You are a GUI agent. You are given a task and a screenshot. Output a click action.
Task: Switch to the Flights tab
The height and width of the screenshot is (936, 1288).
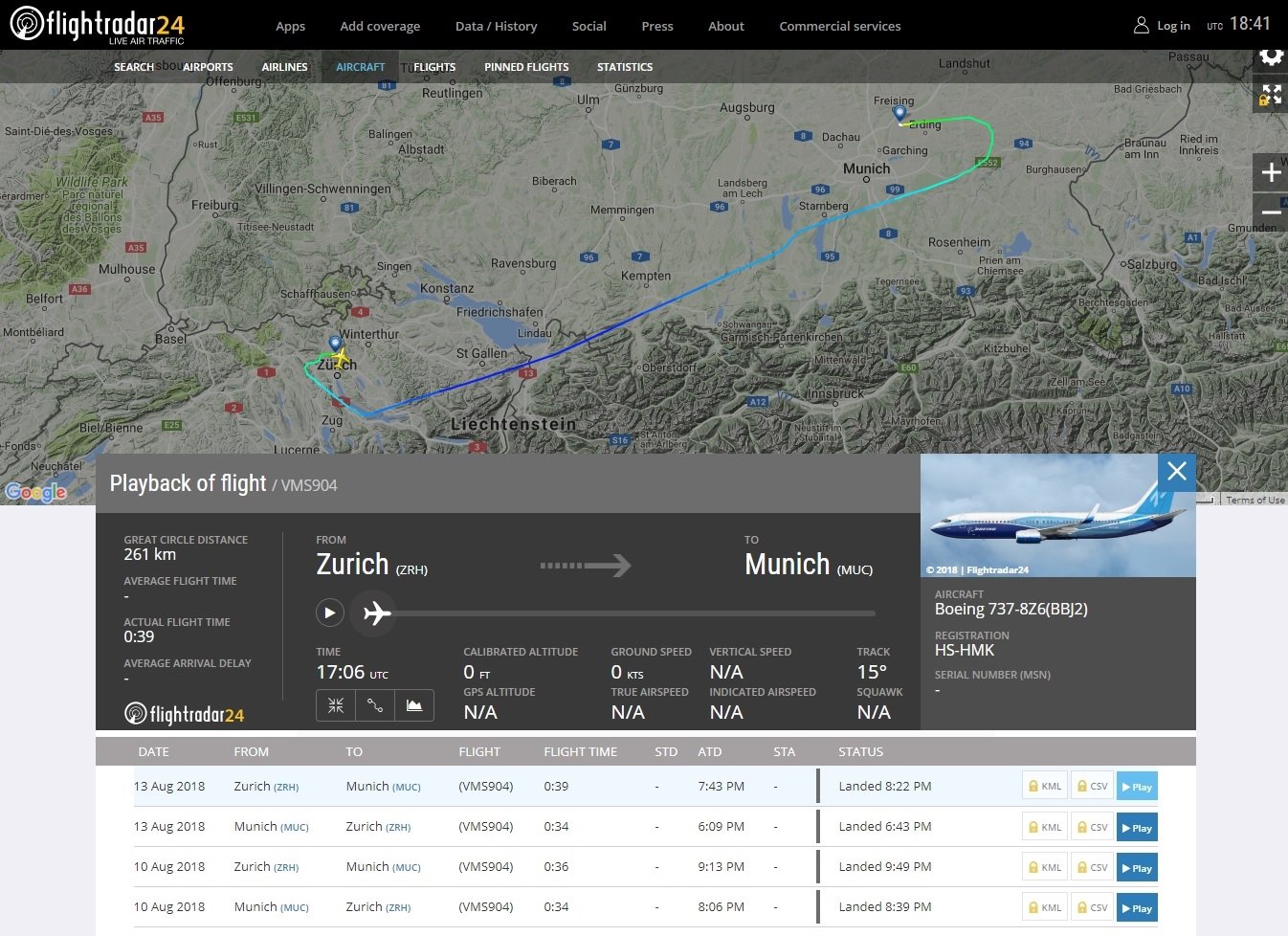click(x=434, y=67)
